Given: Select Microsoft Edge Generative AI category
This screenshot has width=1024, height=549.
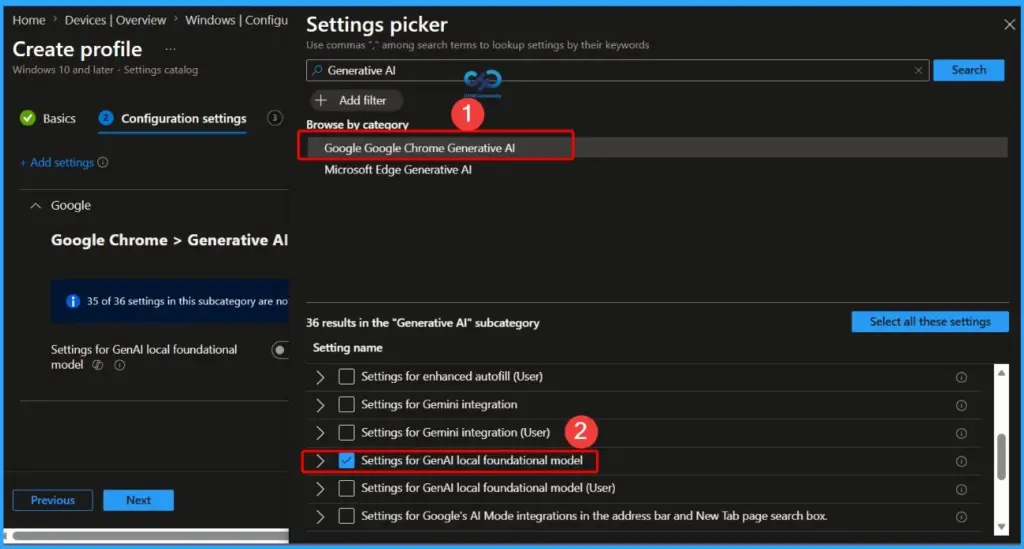Looking at the screenshot, I should 398,170.
